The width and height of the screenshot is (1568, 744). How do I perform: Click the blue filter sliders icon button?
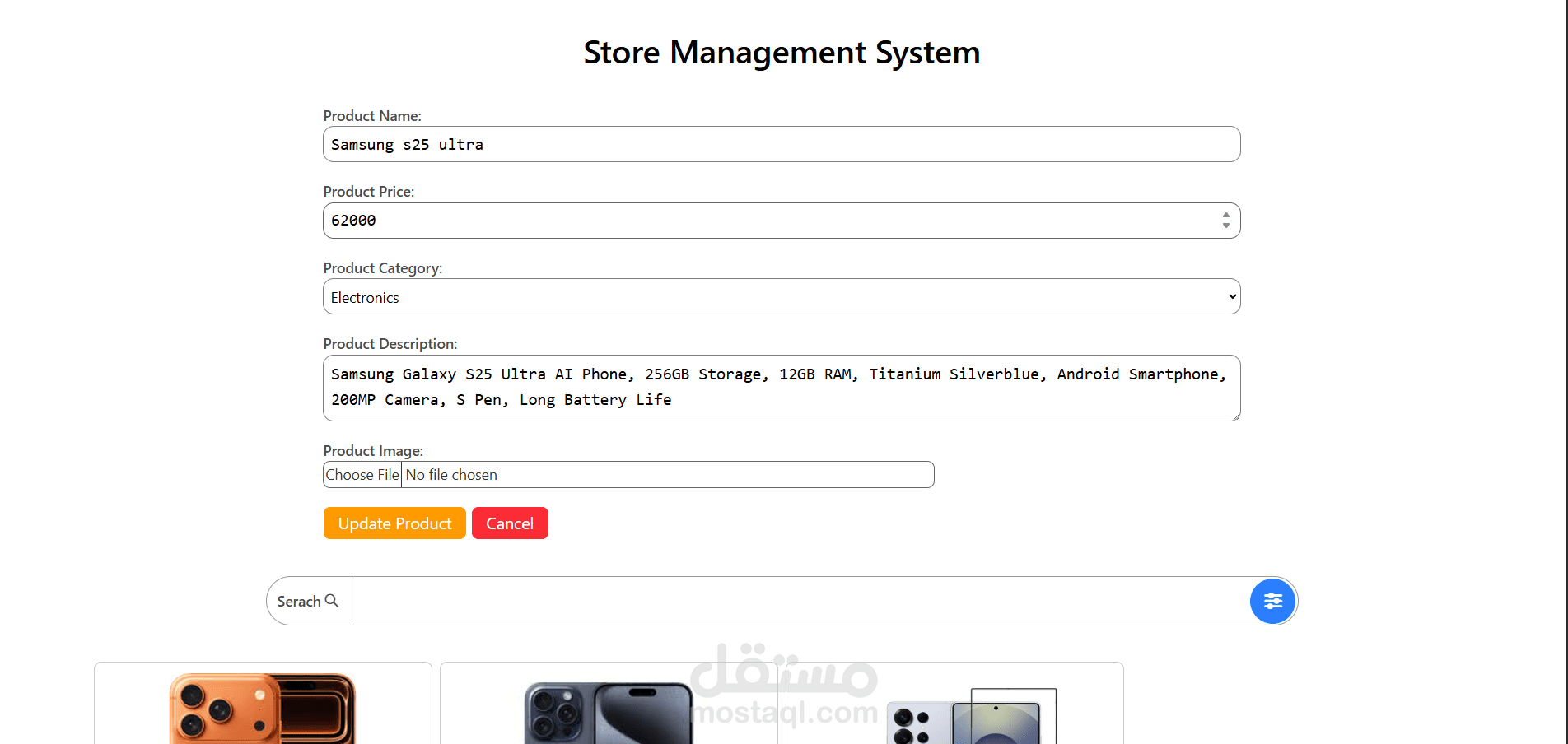click(1272, 601)
